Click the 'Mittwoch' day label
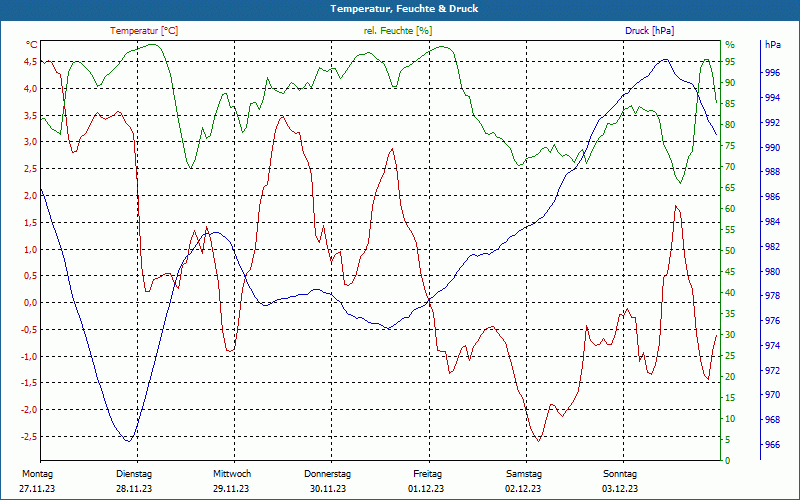 pos(232,474)
